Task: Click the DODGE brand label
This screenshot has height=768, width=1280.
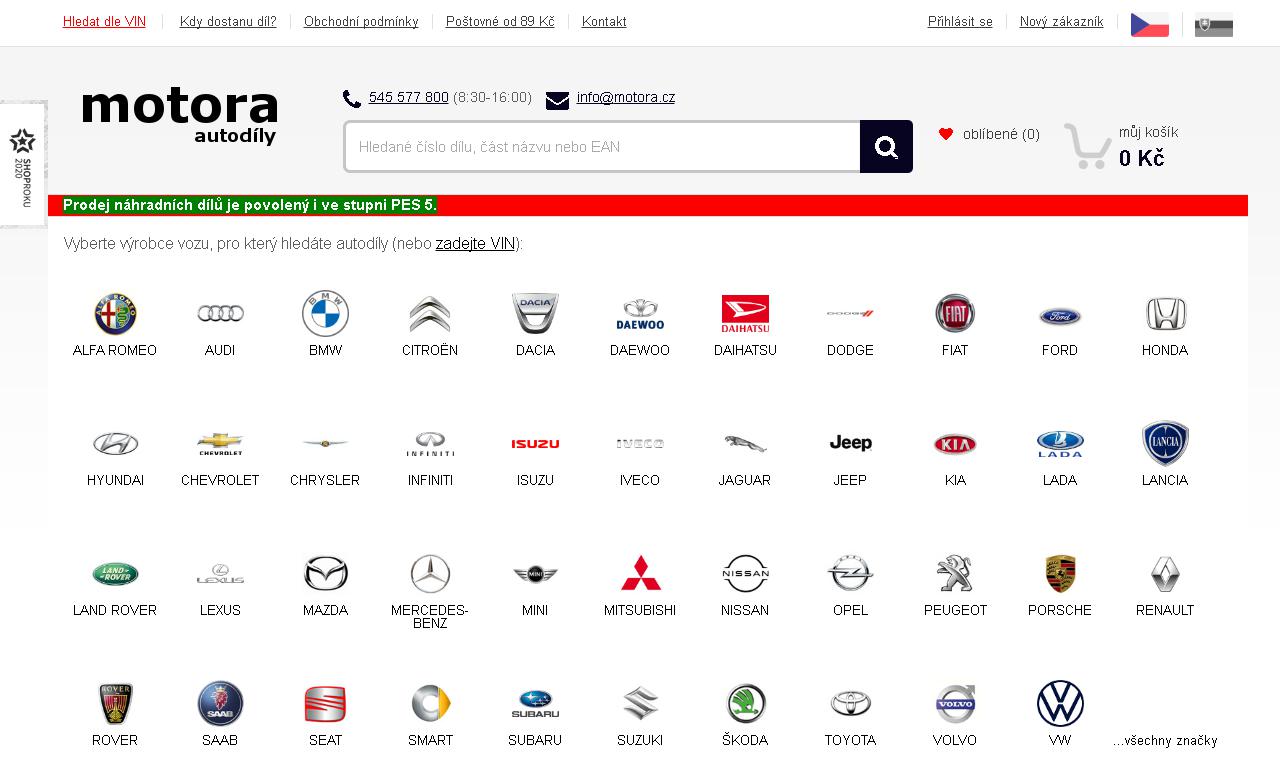Action: click(850, 350)
